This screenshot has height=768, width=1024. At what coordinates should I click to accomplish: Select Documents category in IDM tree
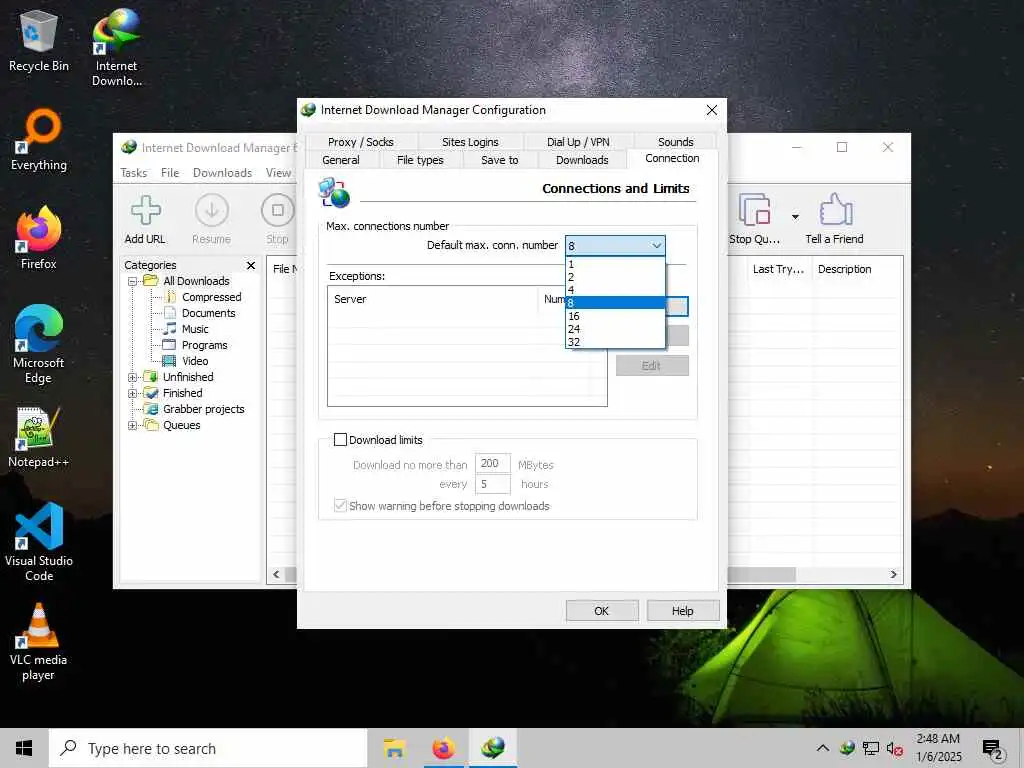(208, 313)
